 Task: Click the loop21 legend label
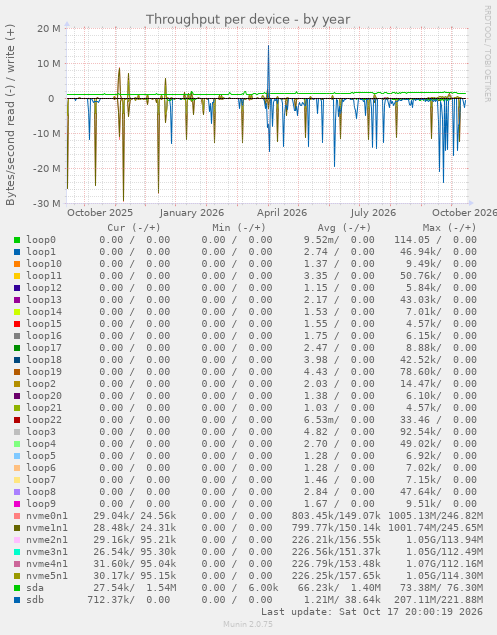[44, 408]
